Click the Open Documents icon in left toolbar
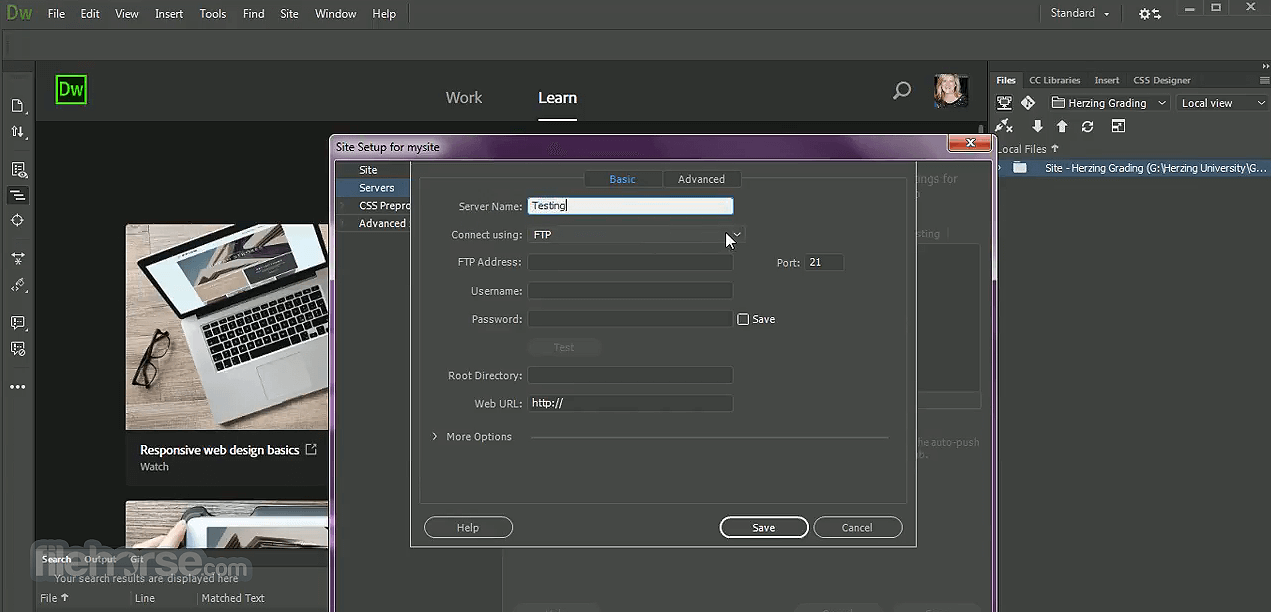 point(18,106)
